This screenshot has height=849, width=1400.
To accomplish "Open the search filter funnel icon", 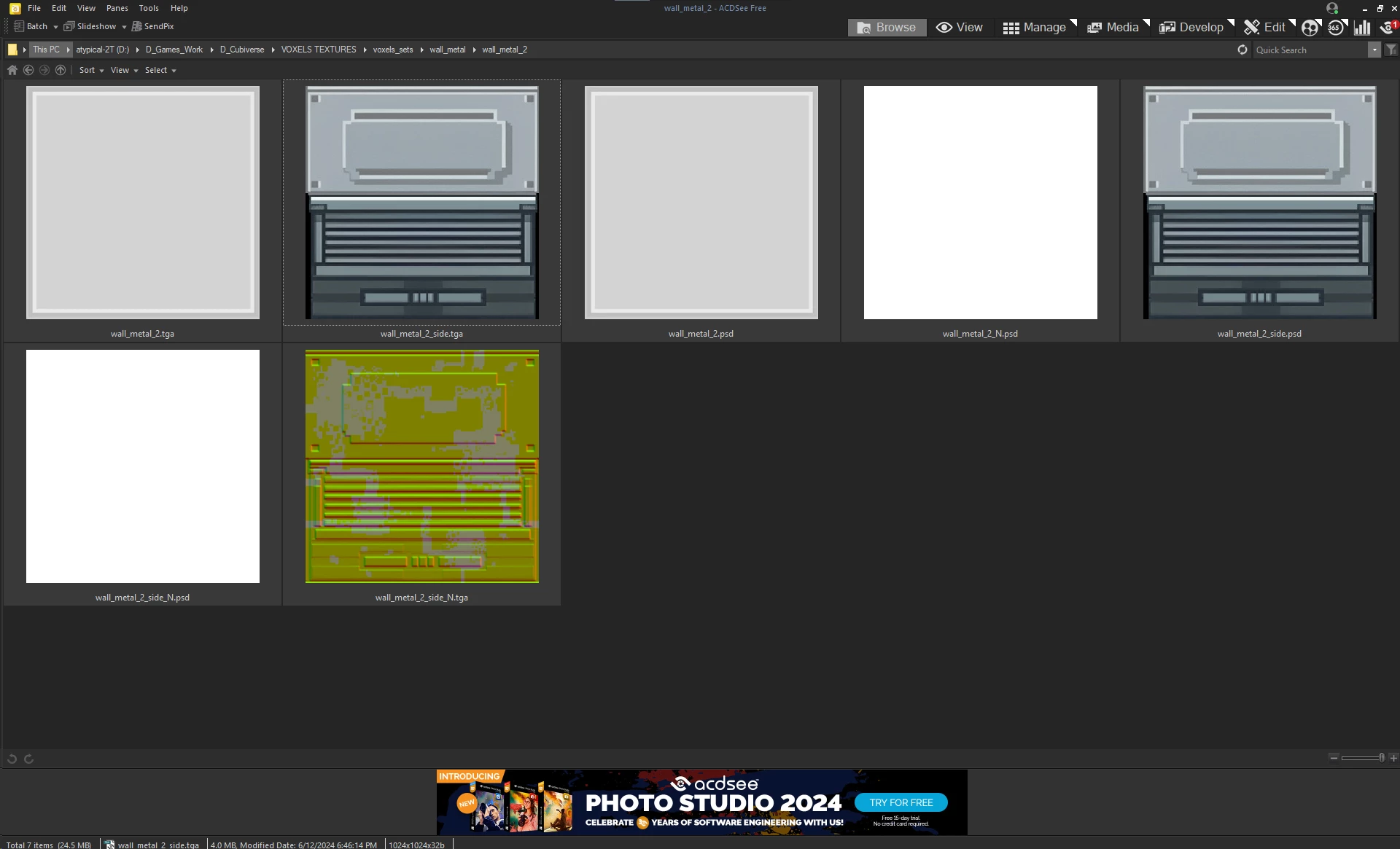I will click(x=1391, y=50).
